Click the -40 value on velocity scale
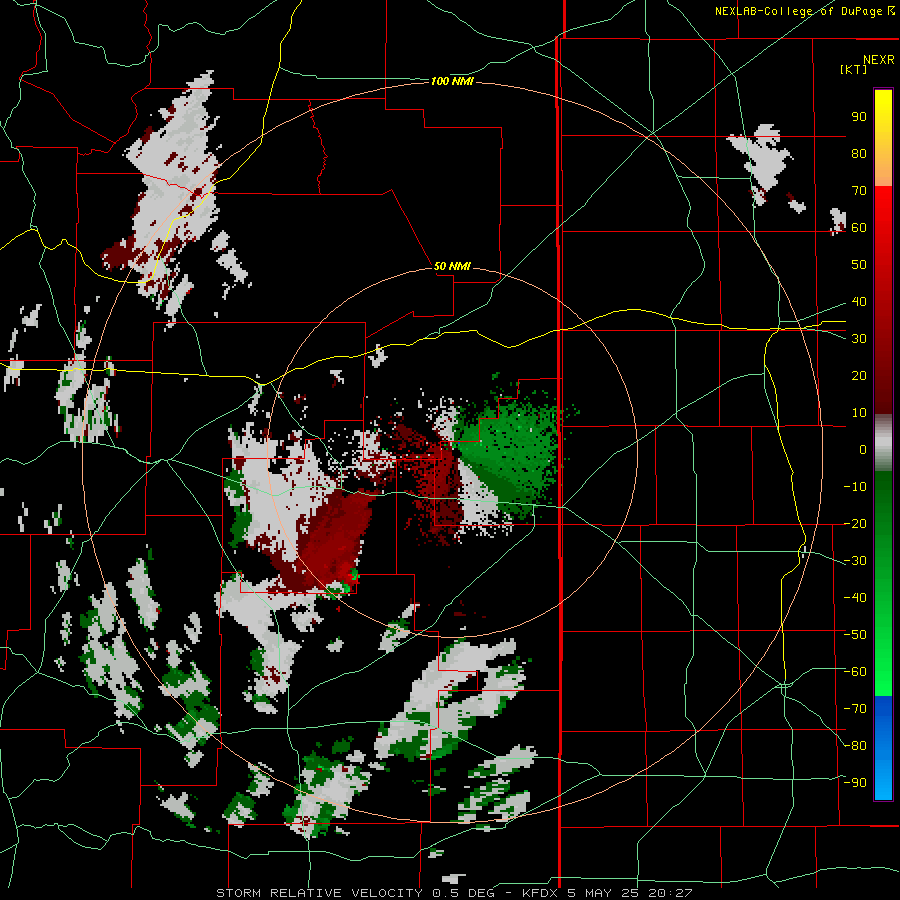The width and height of the screenshot is (900, 900). click(x=855, y=598)
